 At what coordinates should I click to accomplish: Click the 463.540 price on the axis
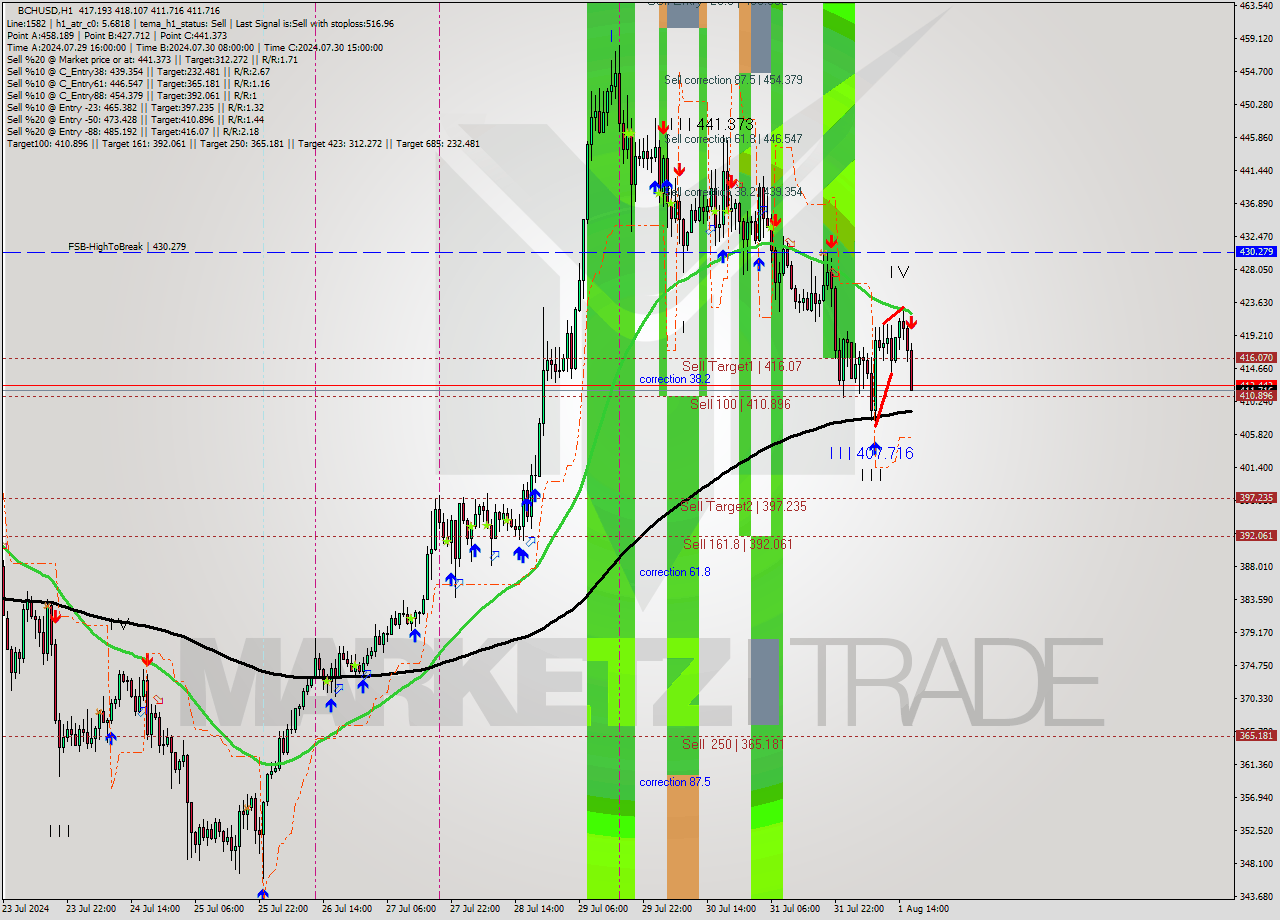point(1255,6)
